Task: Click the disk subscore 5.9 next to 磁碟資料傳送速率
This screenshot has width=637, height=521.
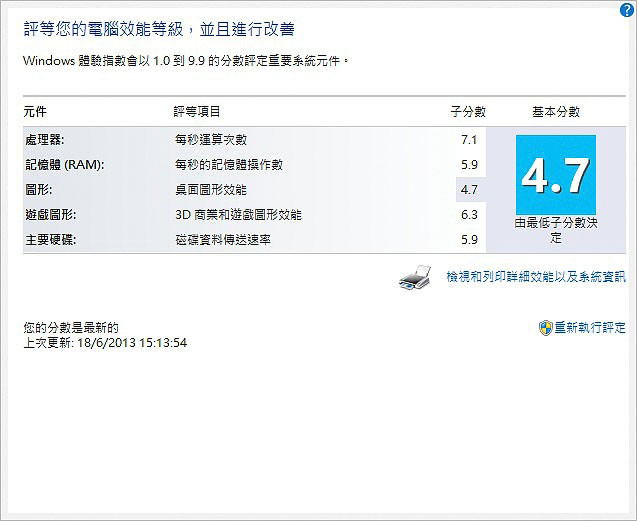Action: 469,240
